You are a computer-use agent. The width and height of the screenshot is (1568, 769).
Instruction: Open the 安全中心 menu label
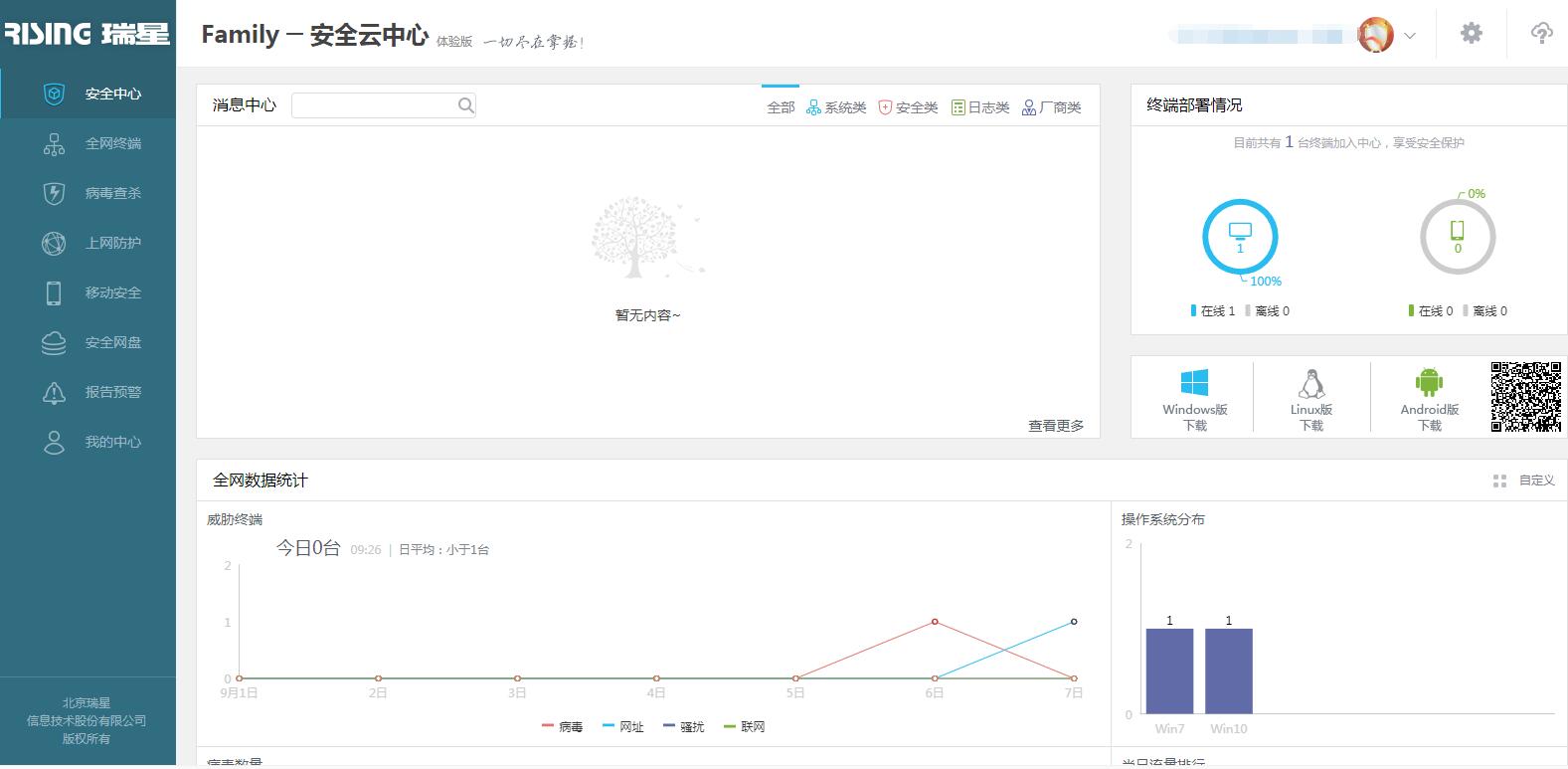[x=113, y=94]
